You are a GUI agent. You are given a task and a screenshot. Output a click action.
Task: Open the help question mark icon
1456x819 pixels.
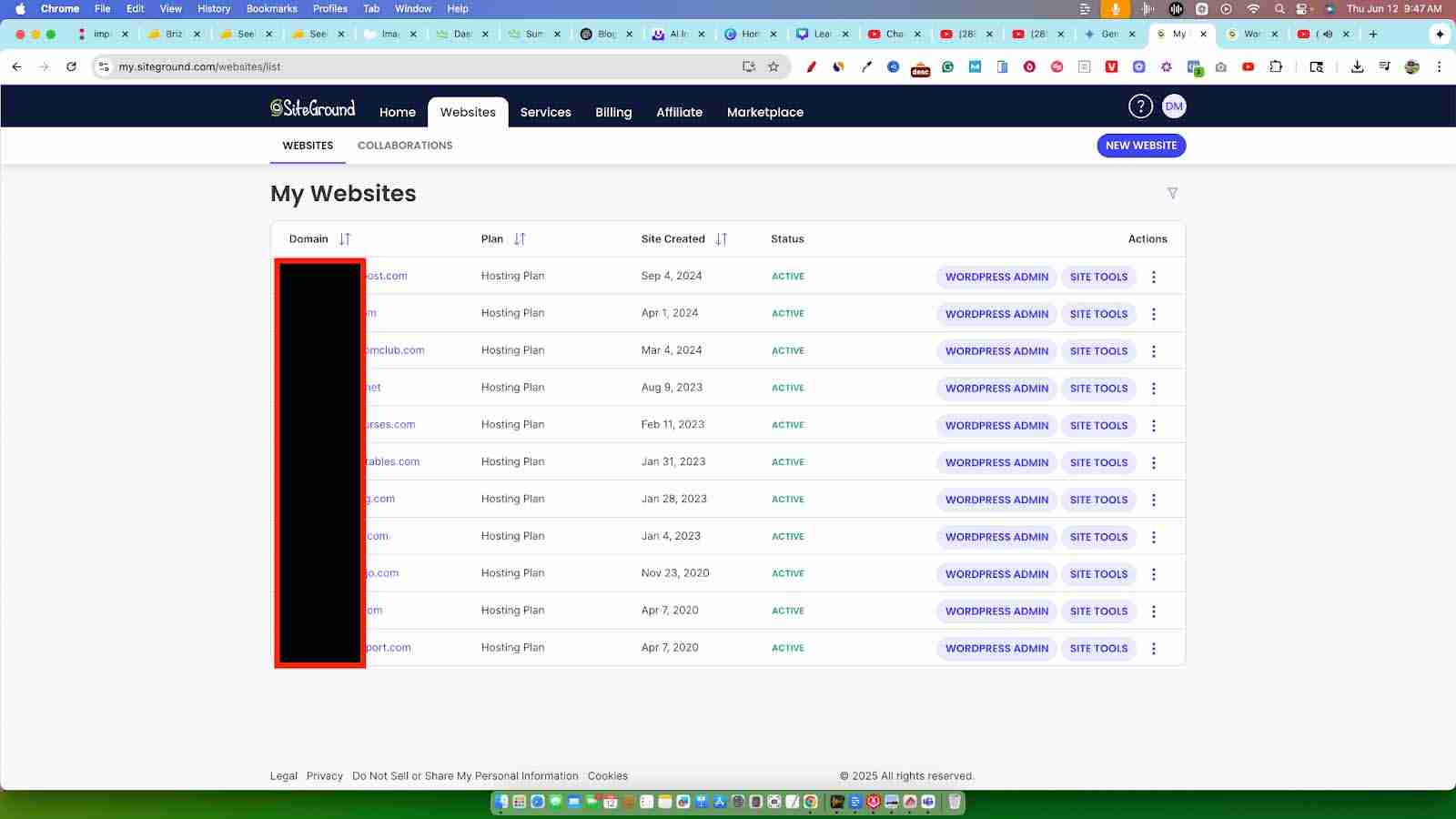[x=1139, y=106]
